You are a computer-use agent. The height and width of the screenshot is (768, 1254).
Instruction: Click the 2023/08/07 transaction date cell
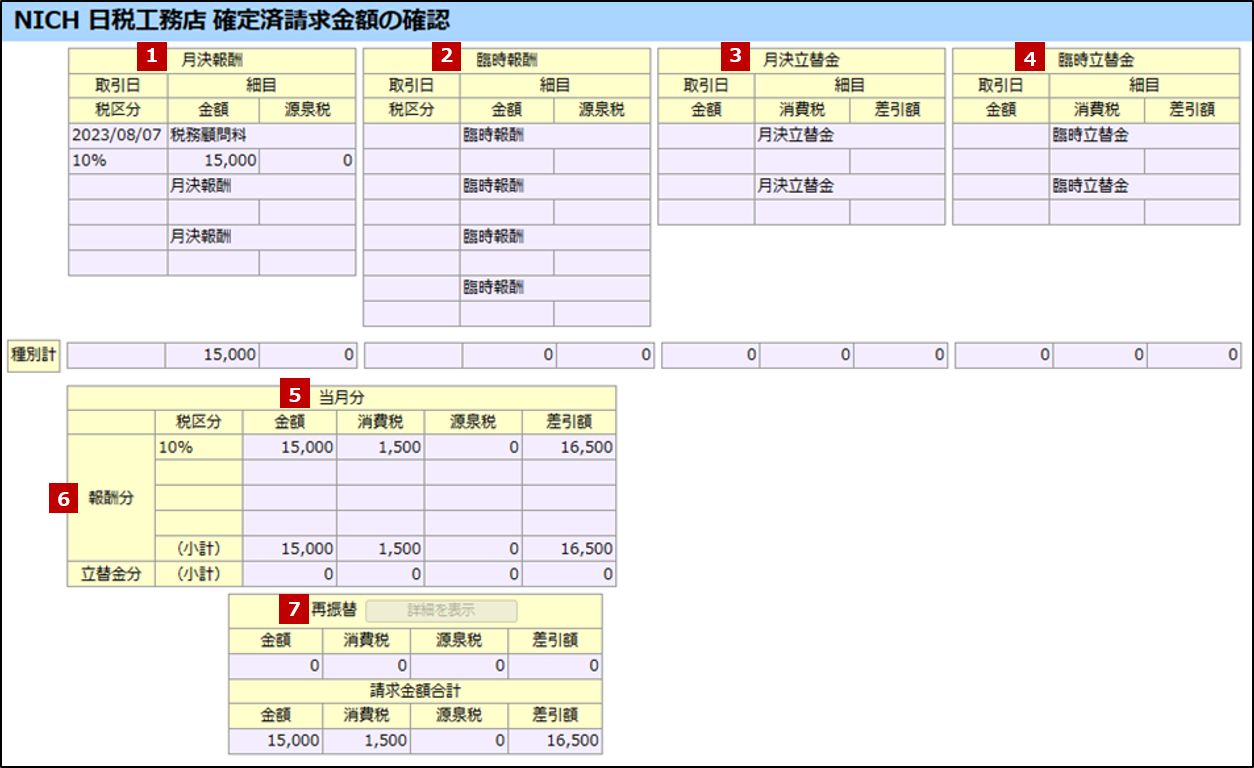[x=117, y=135]
